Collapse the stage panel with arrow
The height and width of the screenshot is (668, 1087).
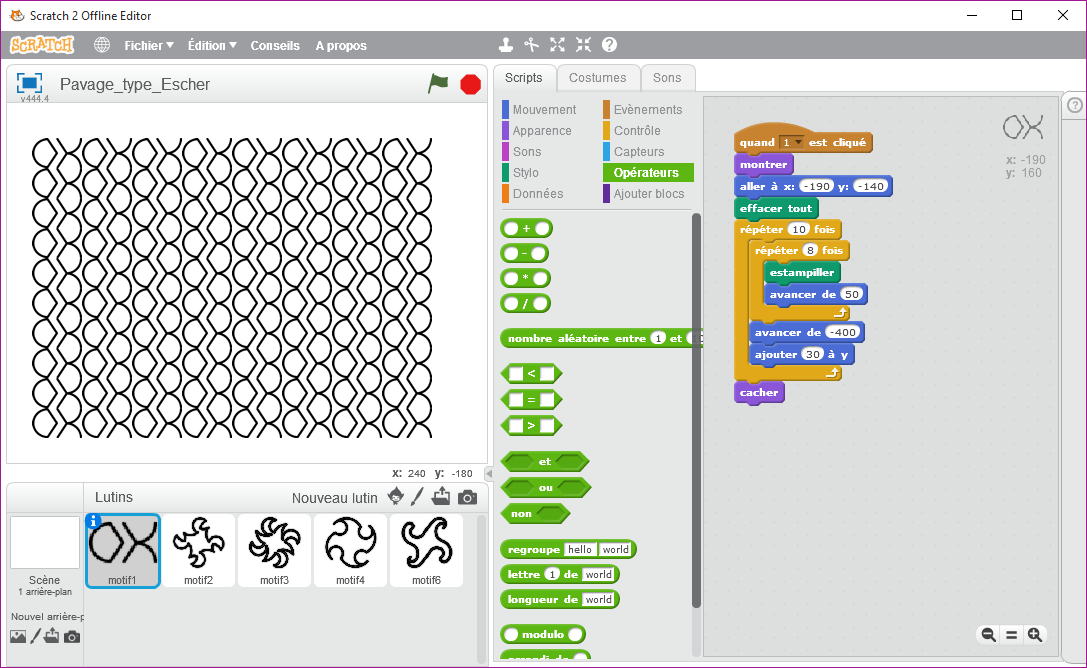pos(489,473)
